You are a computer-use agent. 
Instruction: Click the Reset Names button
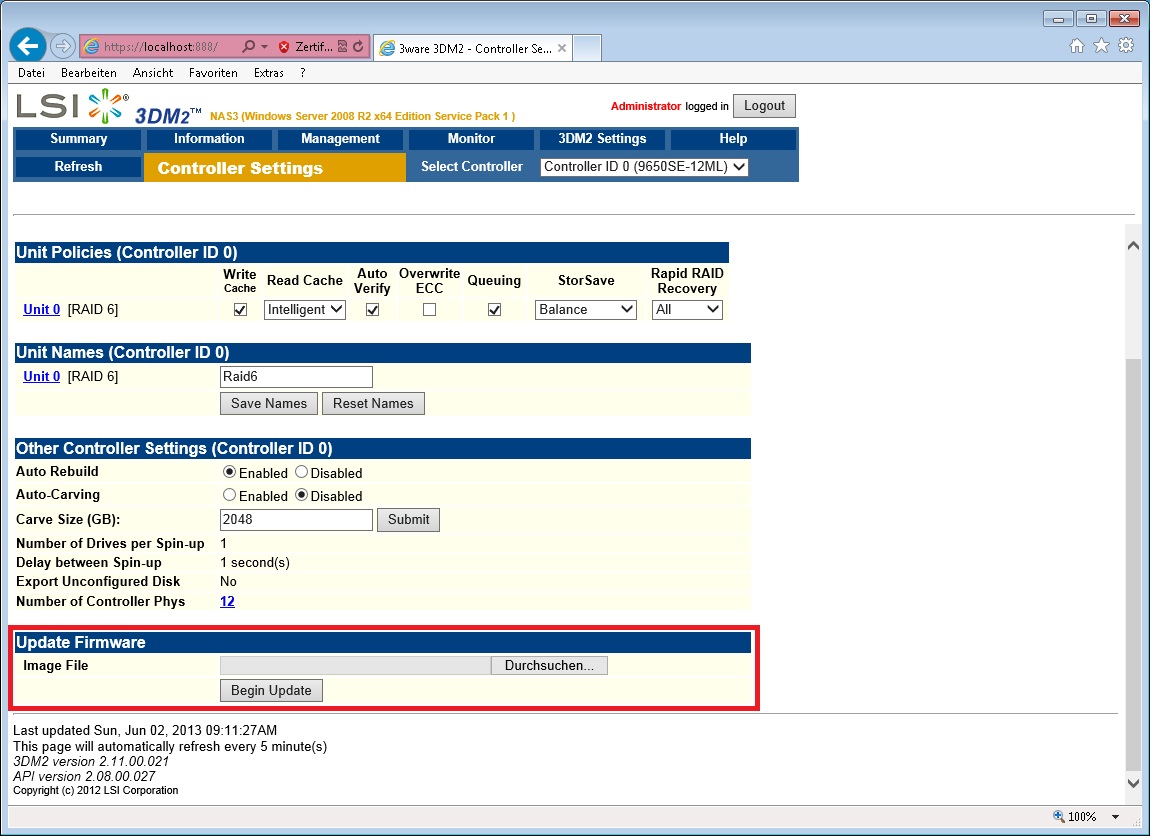(x=373, y=403)
